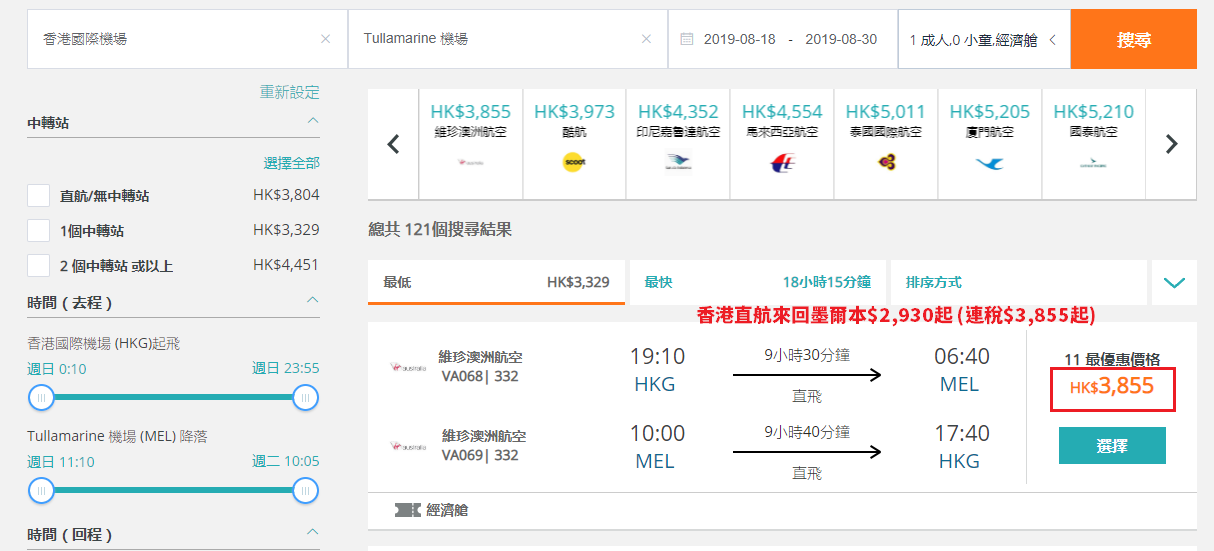Open passengers and cabin class dropdown

(984, 40)
